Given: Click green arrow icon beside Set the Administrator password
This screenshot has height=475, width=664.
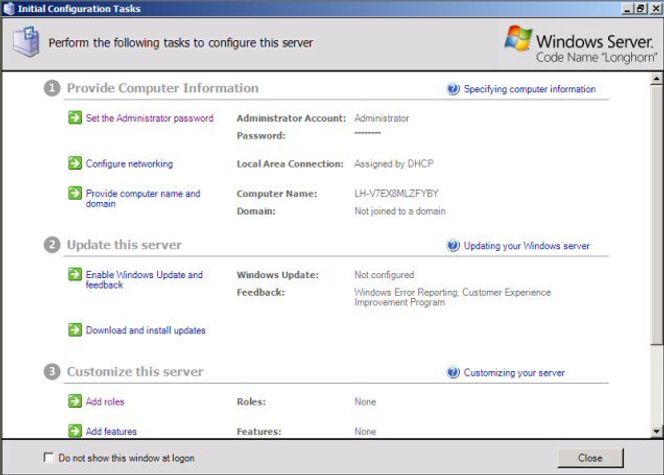Looking at the screenshot, I should coord(75,118).
